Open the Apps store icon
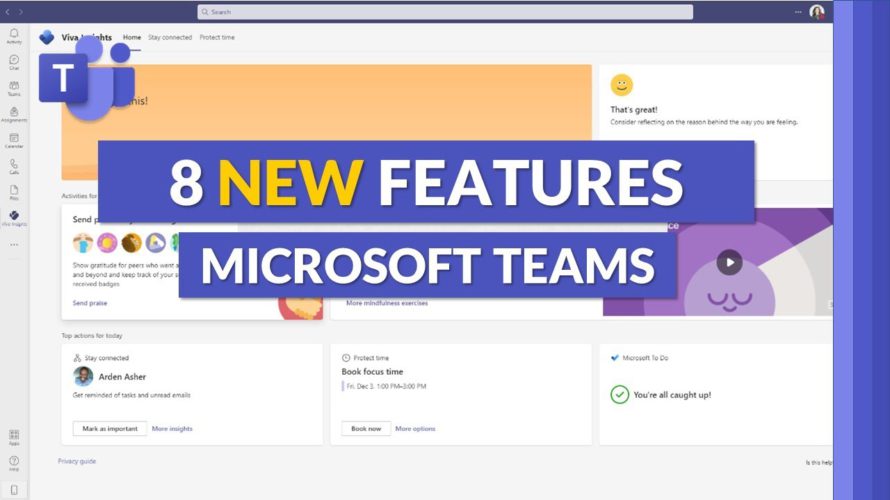This screenshot has height=500, width=890. [14, 438]
